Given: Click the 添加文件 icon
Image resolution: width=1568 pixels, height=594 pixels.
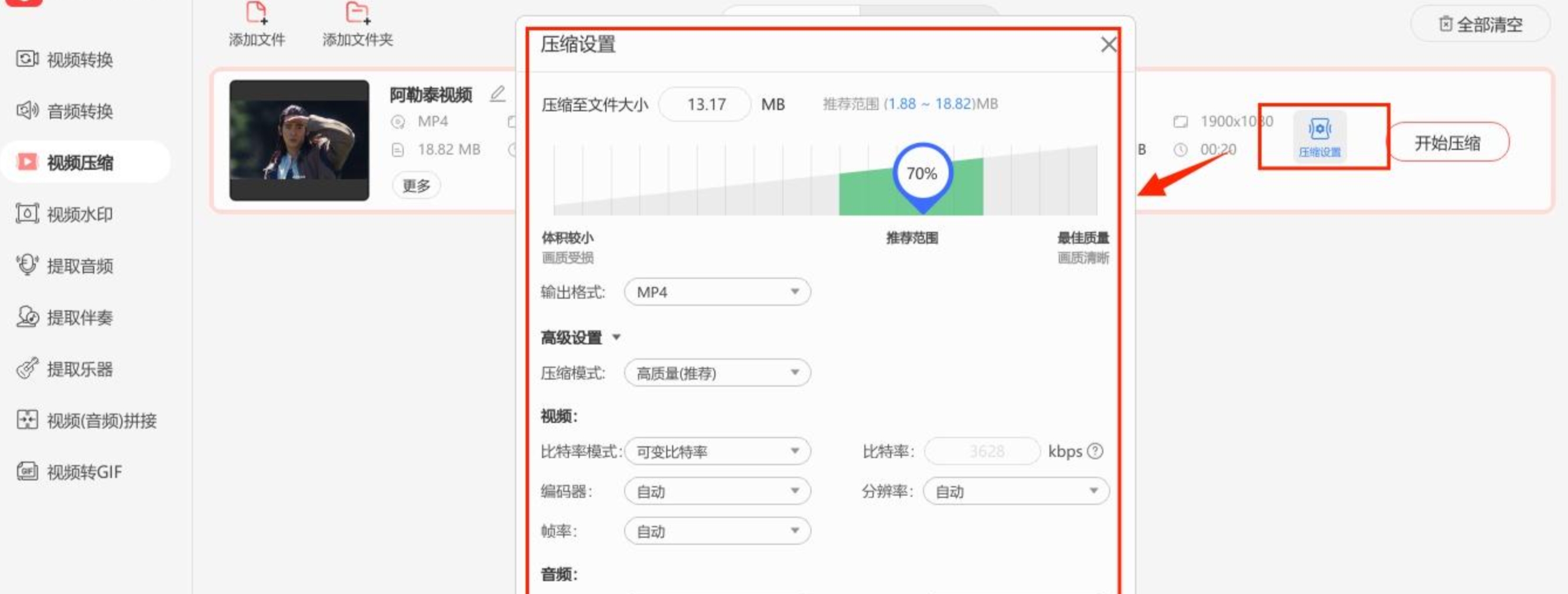Looking at the screenshot, I should (x=257, y=13).
